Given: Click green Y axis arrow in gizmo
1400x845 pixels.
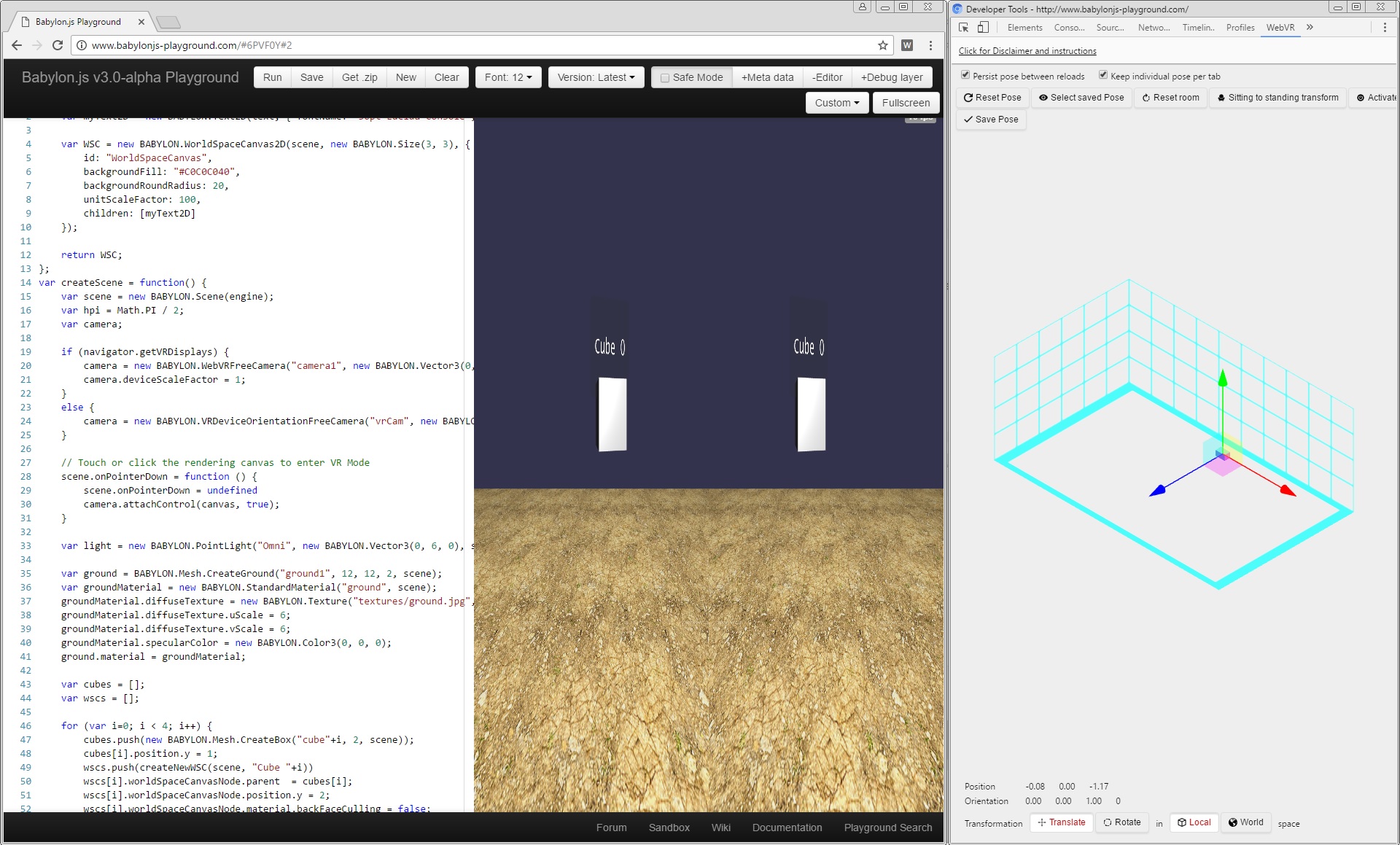Looking at the screenshot, I should coord(1223,378).
